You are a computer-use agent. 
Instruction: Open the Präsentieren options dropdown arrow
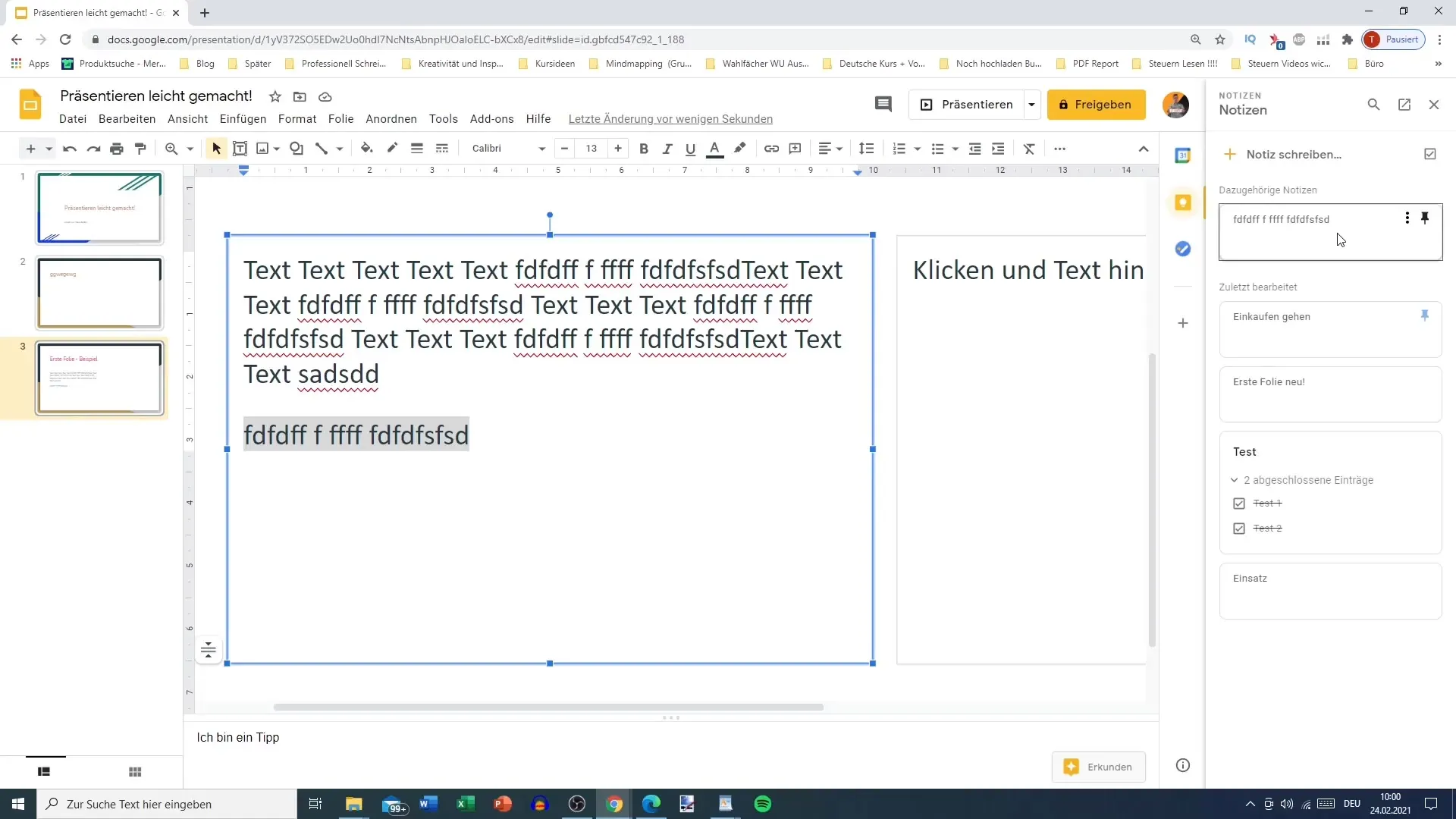click(x=1032, y=105)
